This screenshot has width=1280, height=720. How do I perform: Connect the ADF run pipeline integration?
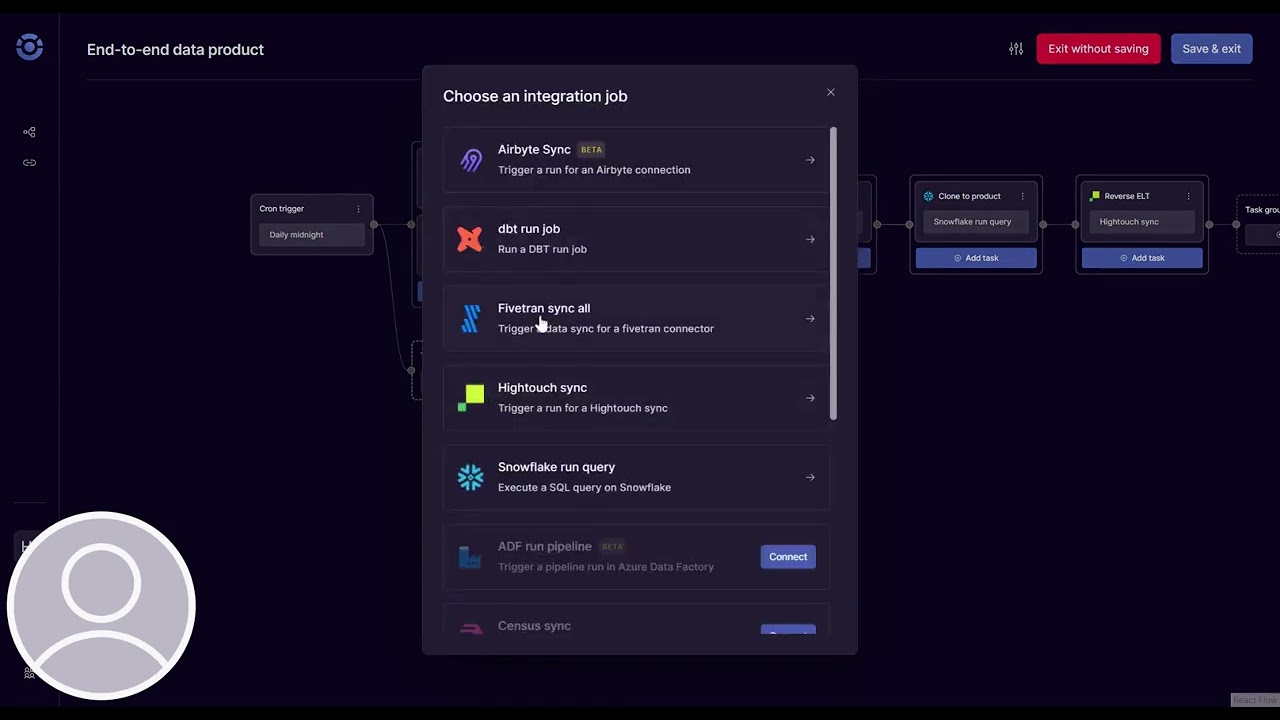tap(788, 557)
